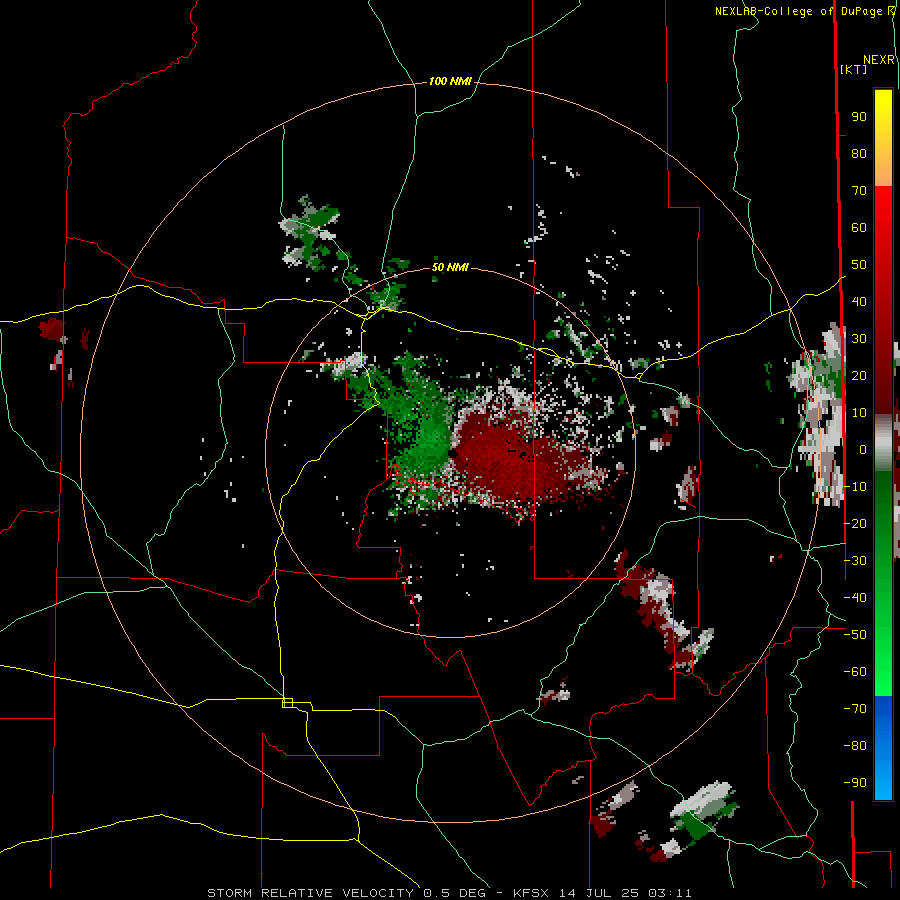Screen dimensions: 900x900
Task: Click the 90 value on the velocity scale
Action: pos(859,117)
